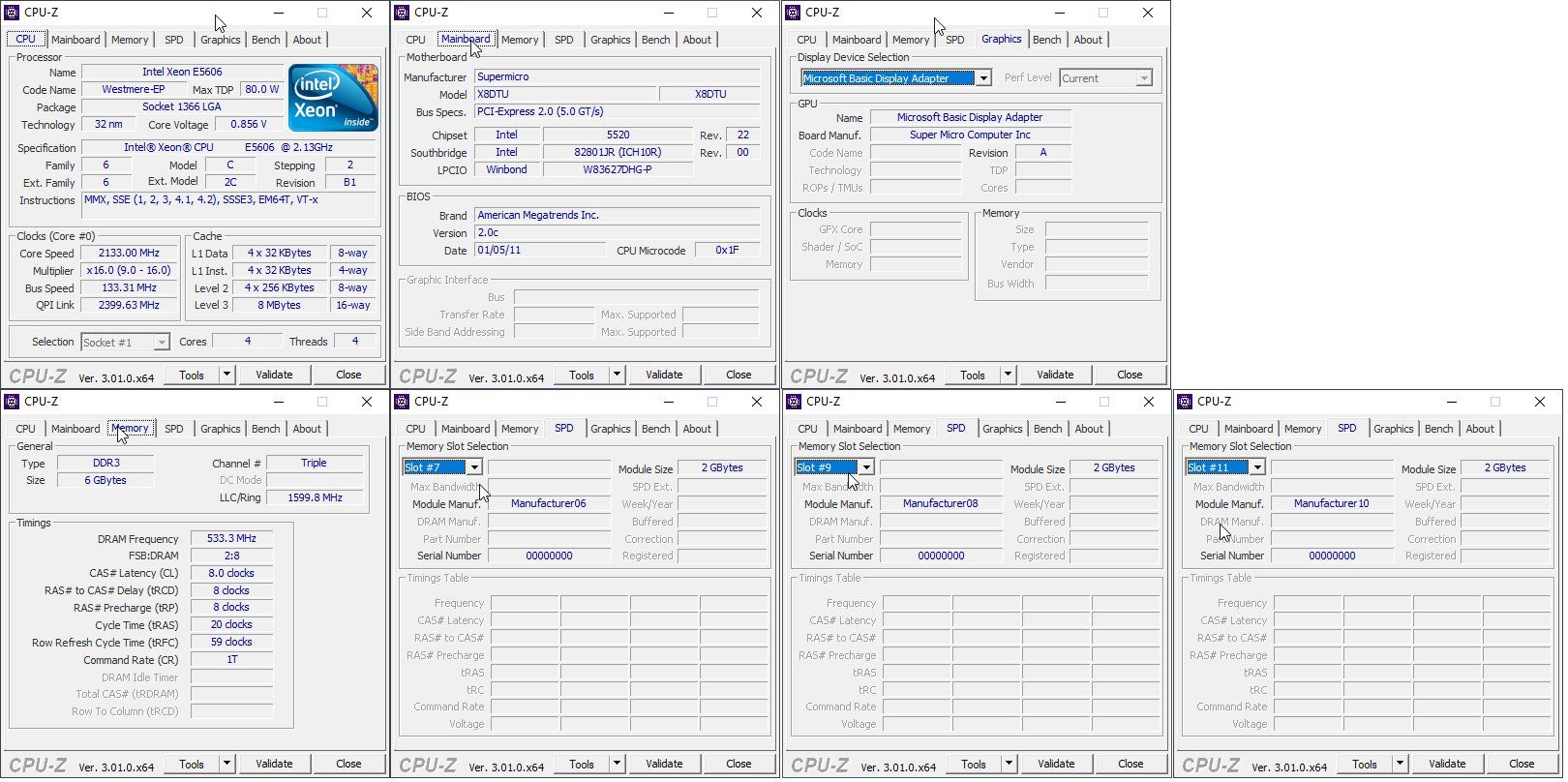Click the board manufacturer Super Micro Computer Inc
The image size is (1568, 782).
(970, 135)
